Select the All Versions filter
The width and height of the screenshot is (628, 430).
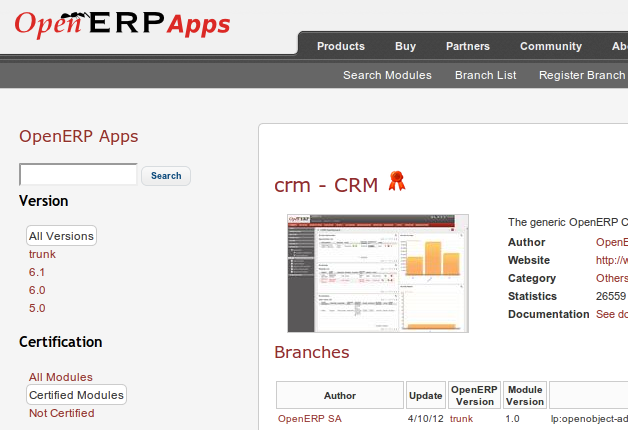(61, 236)
